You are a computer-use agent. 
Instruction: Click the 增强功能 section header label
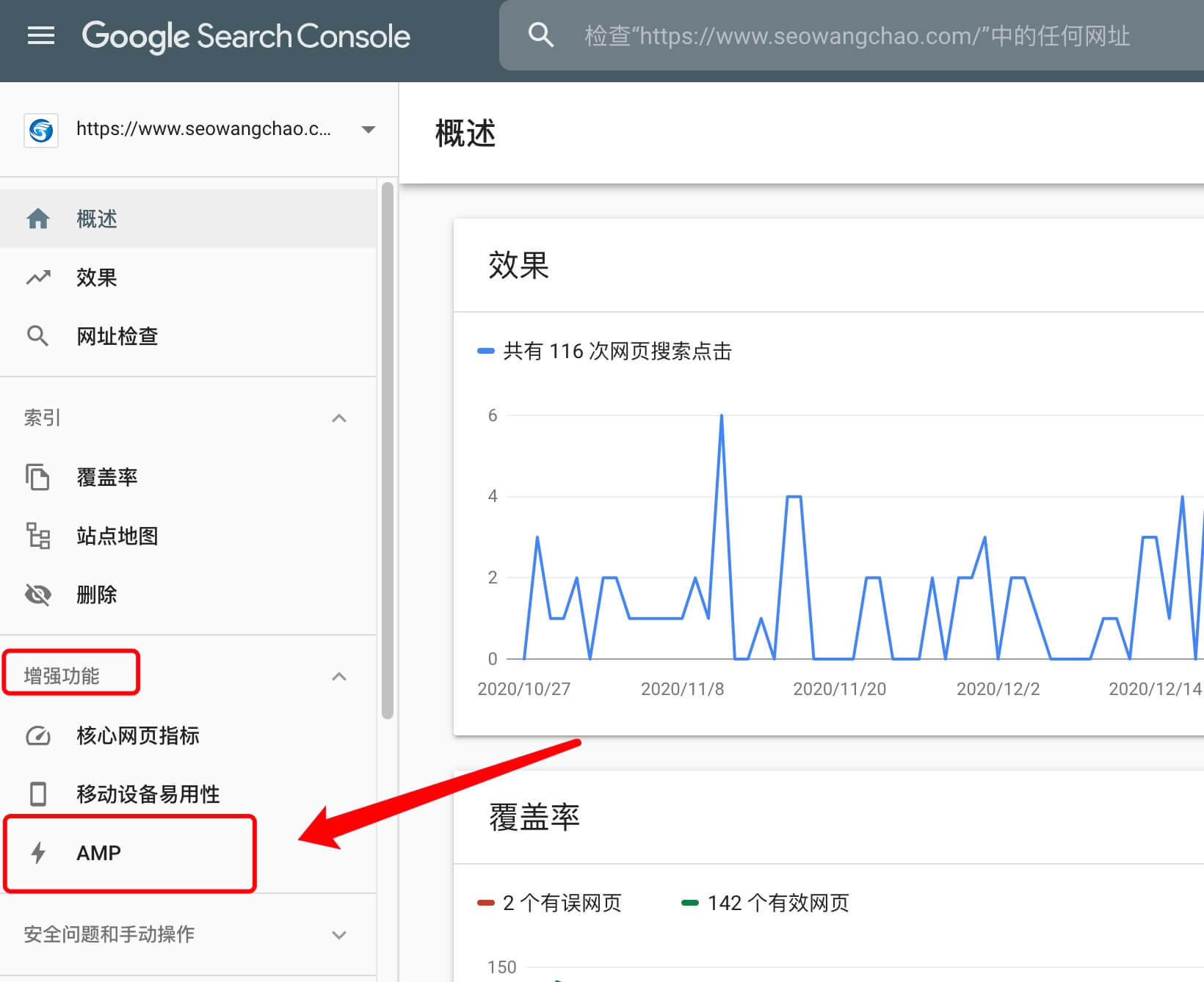(62, 676)
